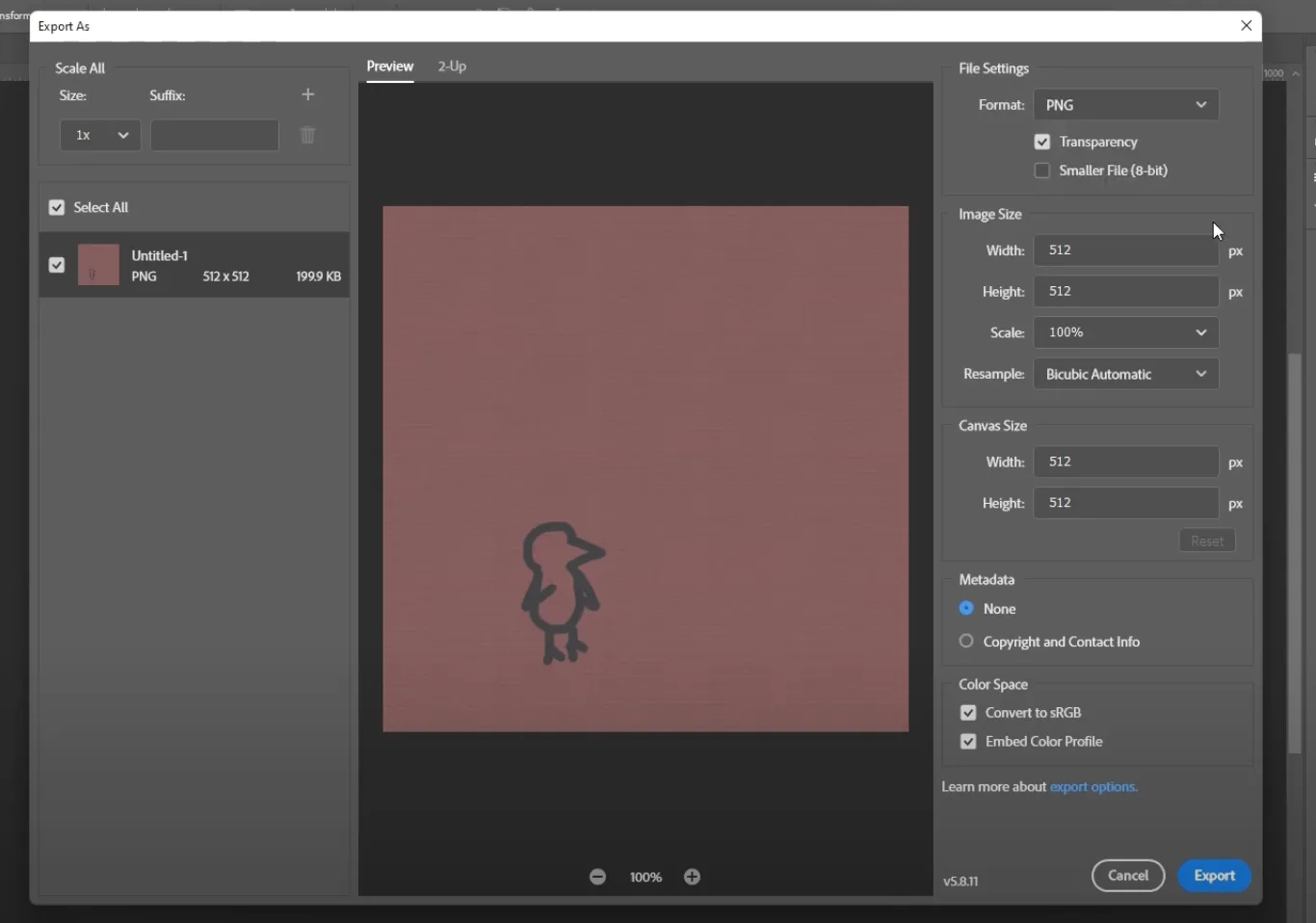Click the 512 x 512 dimensions text
The height and width of the screenshot is (923, 1316).
click(225, 277)
